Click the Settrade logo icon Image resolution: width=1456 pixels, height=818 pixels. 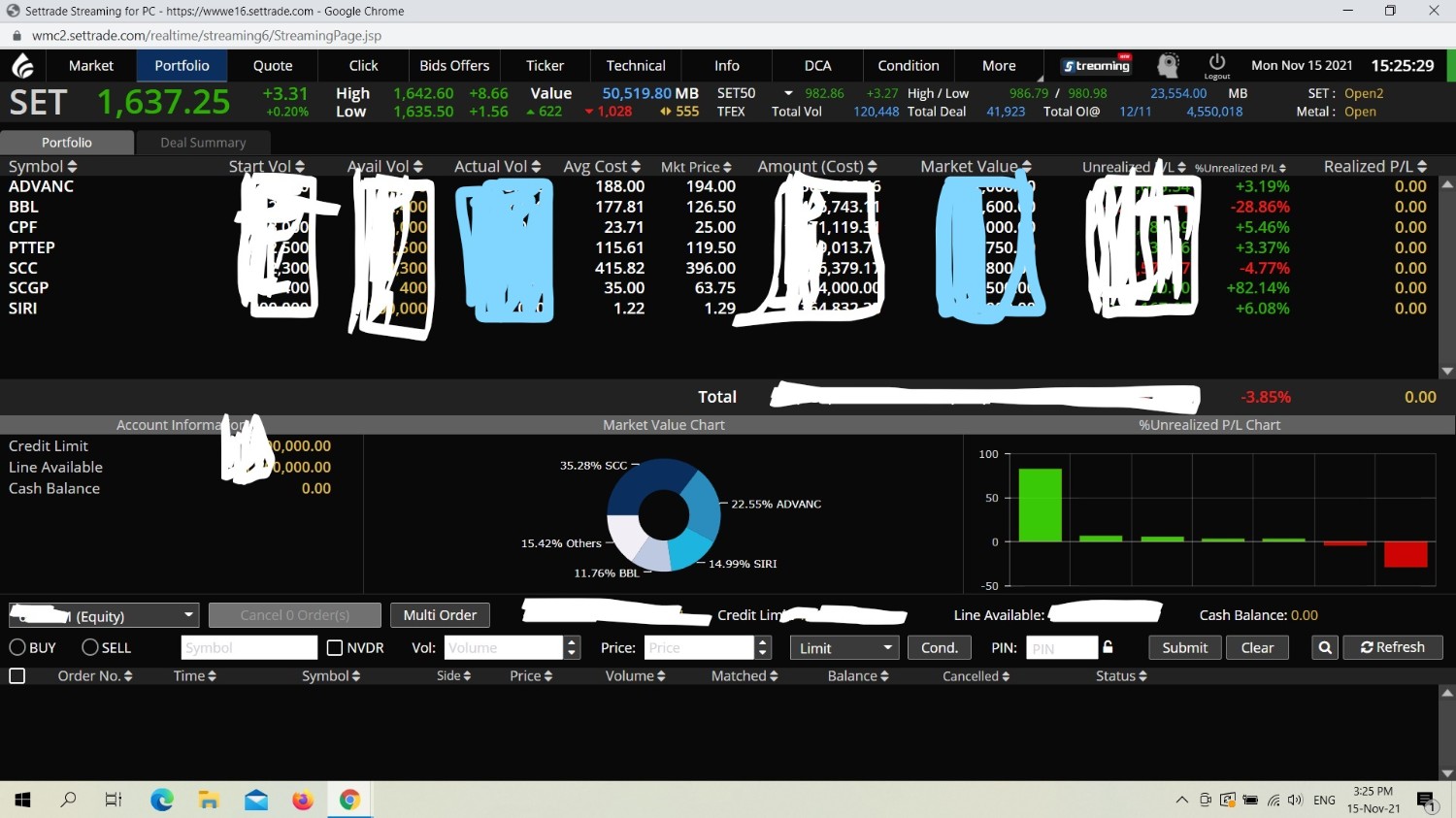pos(23,66)
